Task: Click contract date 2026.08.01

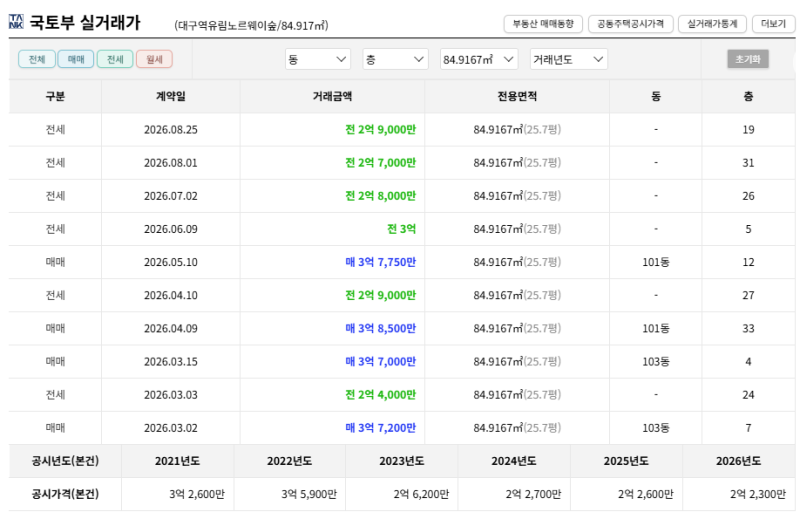Action: [x=170, y=163]
